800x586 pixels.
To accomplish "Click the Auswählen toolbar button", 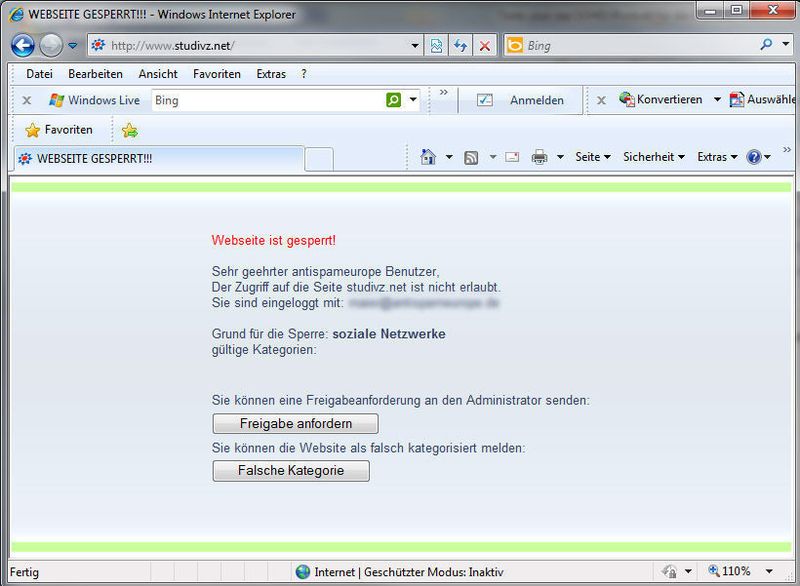I will [762, 99].
